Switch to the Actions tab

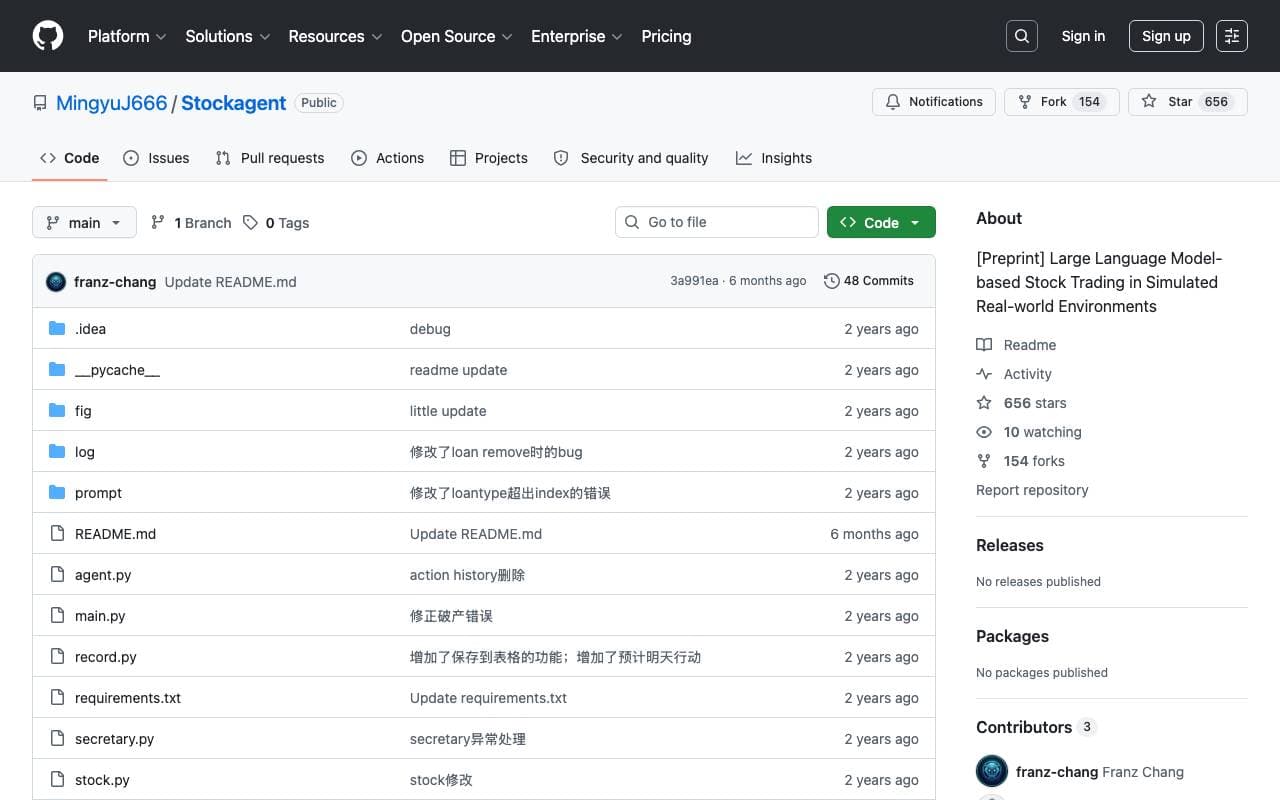[x=388, y=158]
